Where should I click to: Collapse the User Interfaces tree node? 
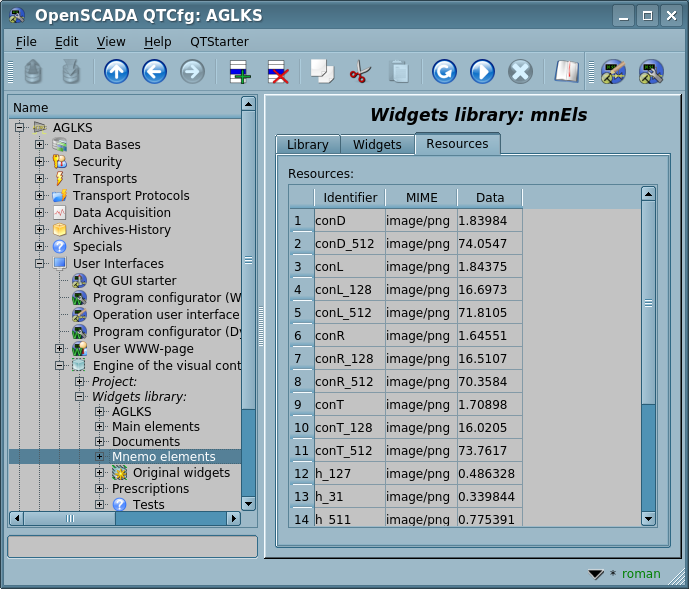[x=40, y=264]
